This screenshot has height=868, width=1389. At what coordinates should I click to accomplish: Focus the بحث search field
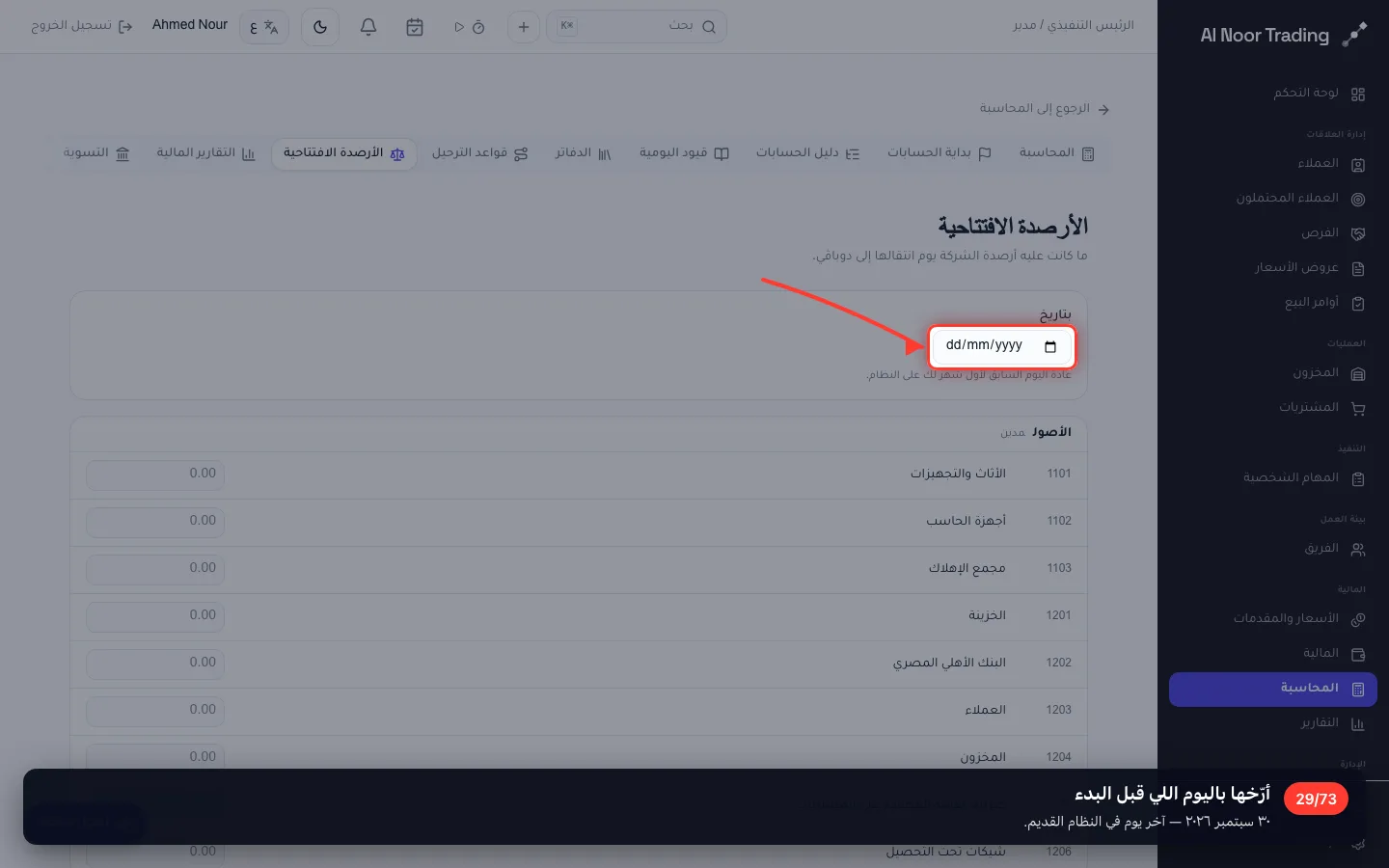click(x=637, y=27)
